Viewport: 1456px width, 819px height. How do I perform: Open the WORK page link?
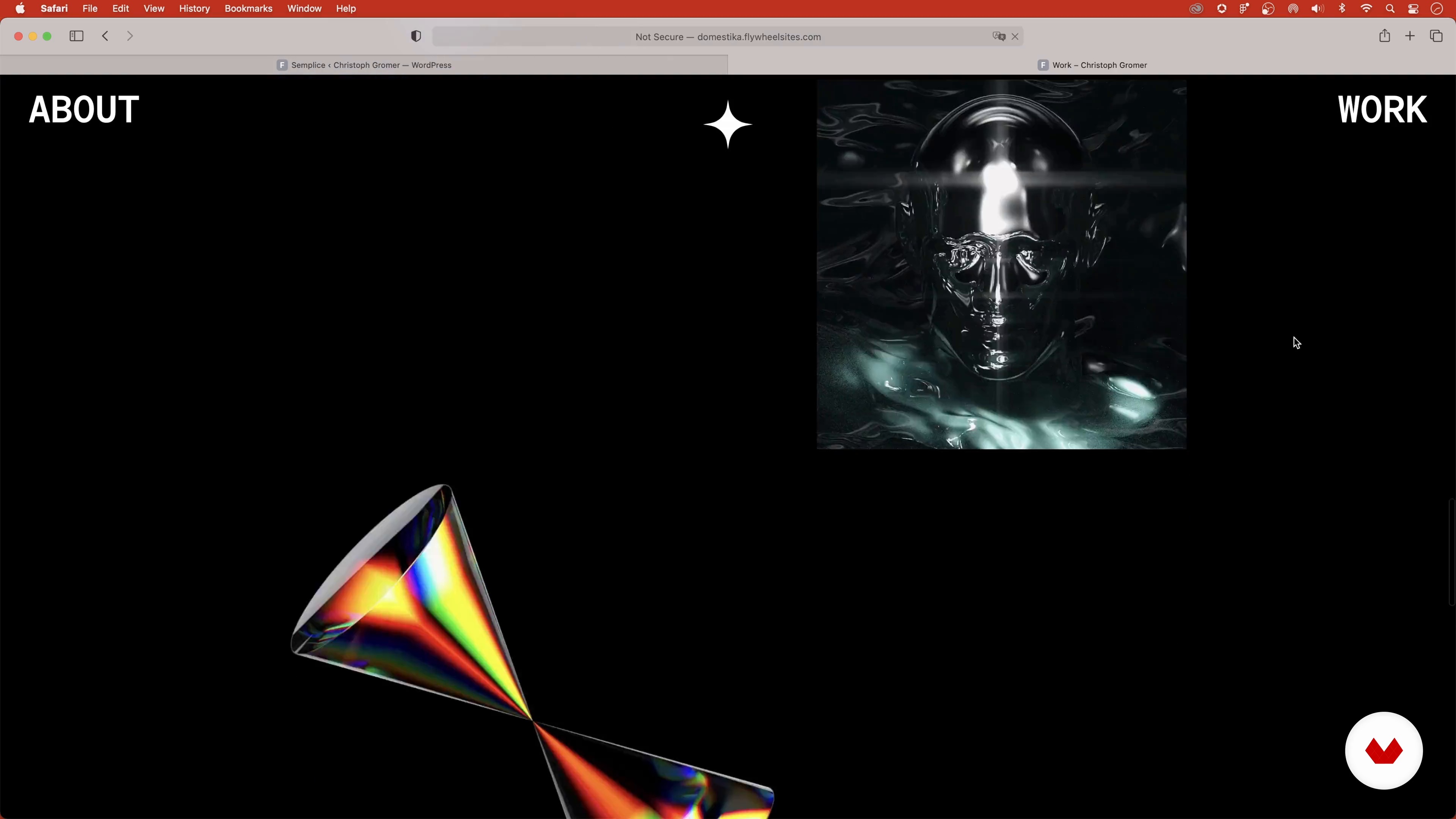tap(1382, 110)
